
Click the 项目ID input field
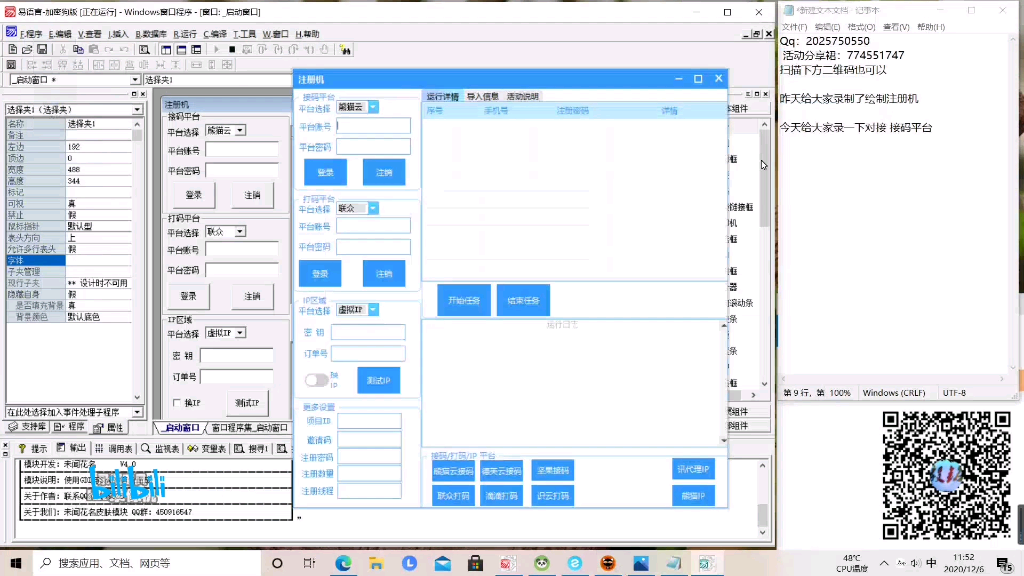tap(369, 421)
